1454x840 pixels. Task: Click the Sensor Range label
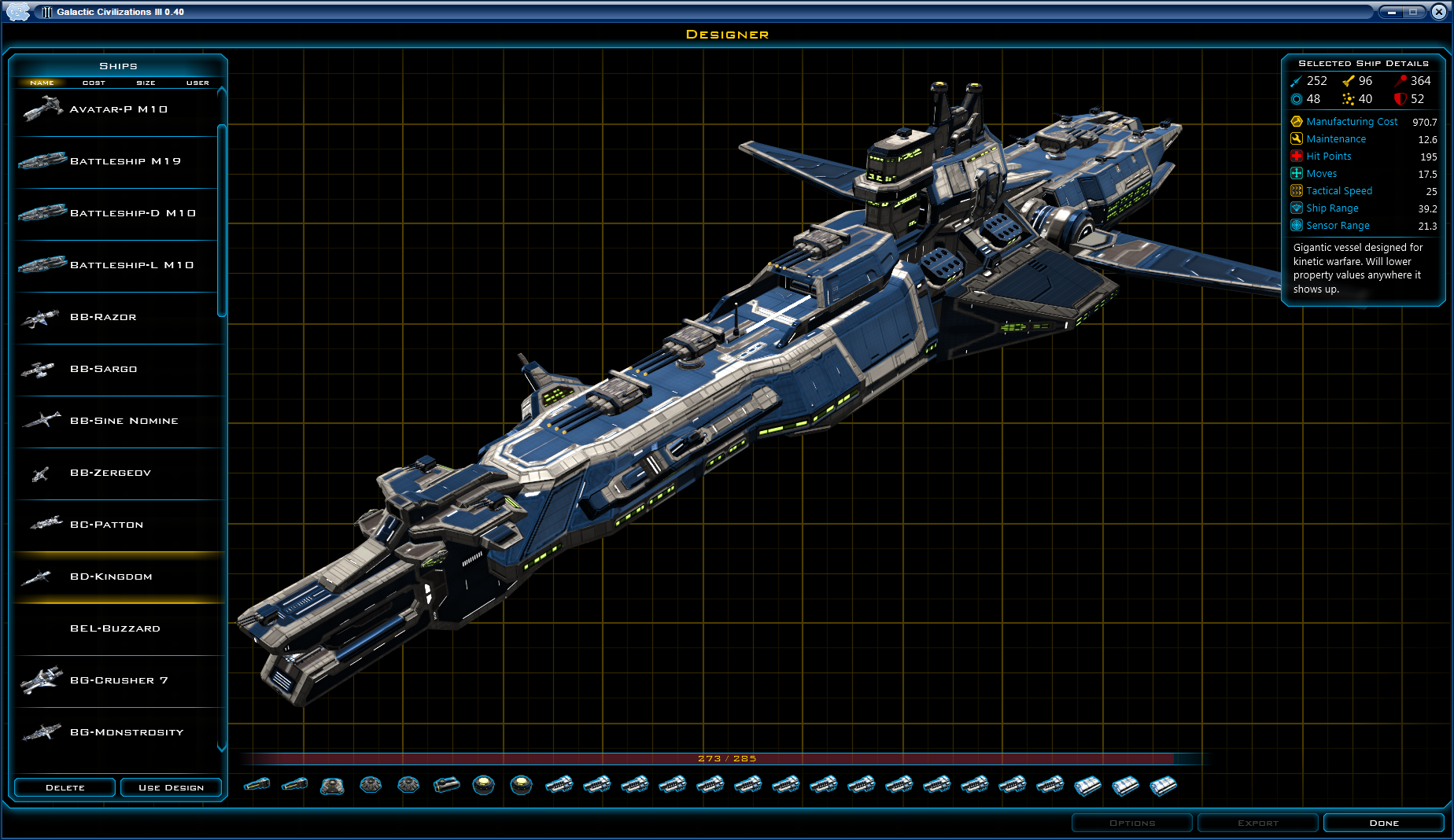coord(1338,226)
